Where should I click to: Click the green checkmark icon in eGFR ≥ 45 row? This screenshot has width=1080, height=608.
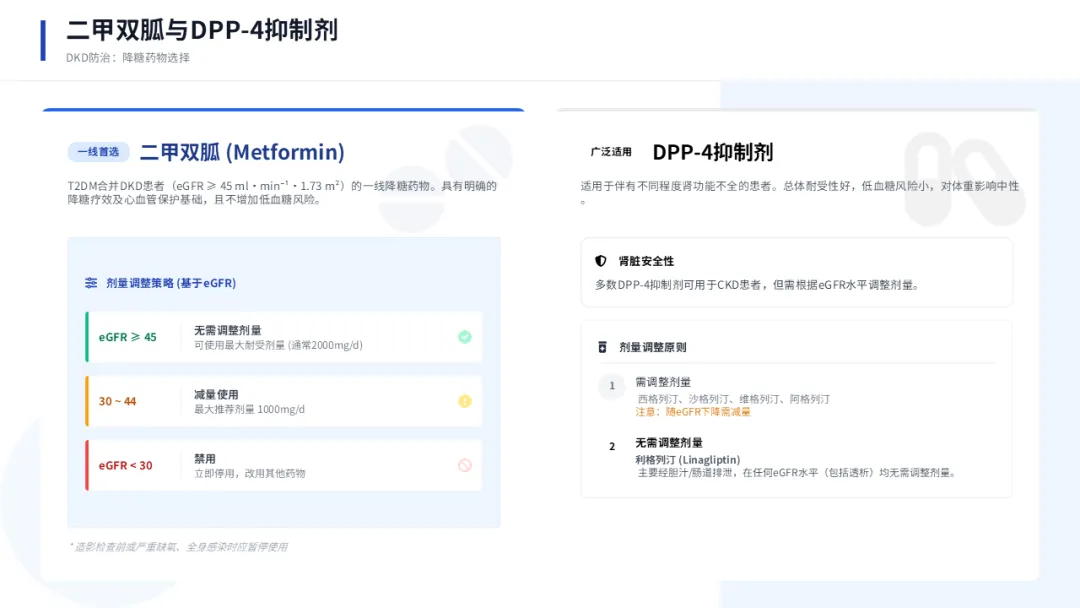pyautogui.click(x=465, y=337)
